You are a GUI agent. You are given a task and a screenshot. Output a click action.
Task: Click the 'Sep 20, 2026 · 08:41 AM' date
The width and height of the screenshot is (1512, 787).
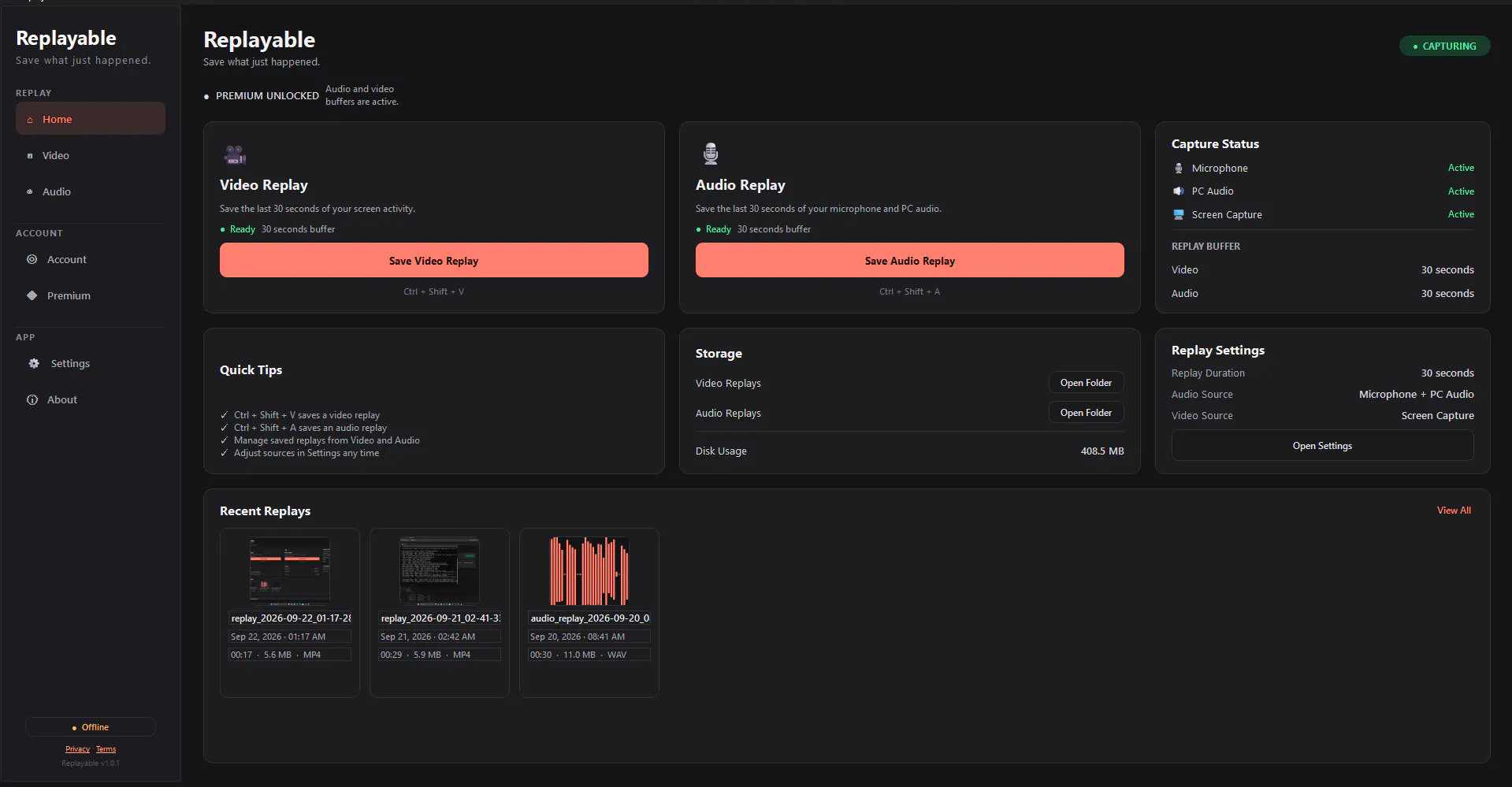tap(578, 637)
